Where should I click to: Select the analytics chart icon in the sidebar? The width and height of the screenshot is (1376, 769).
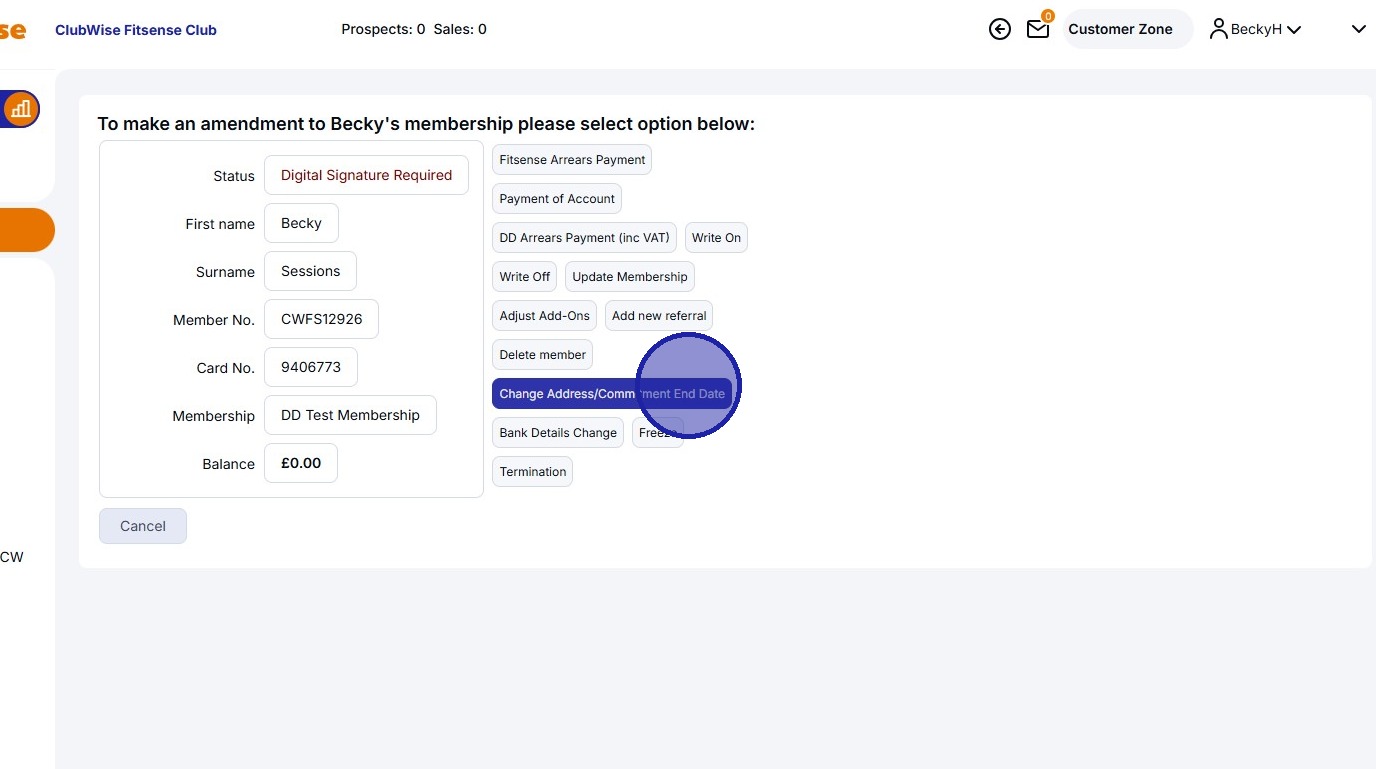[x=21, y=109]
